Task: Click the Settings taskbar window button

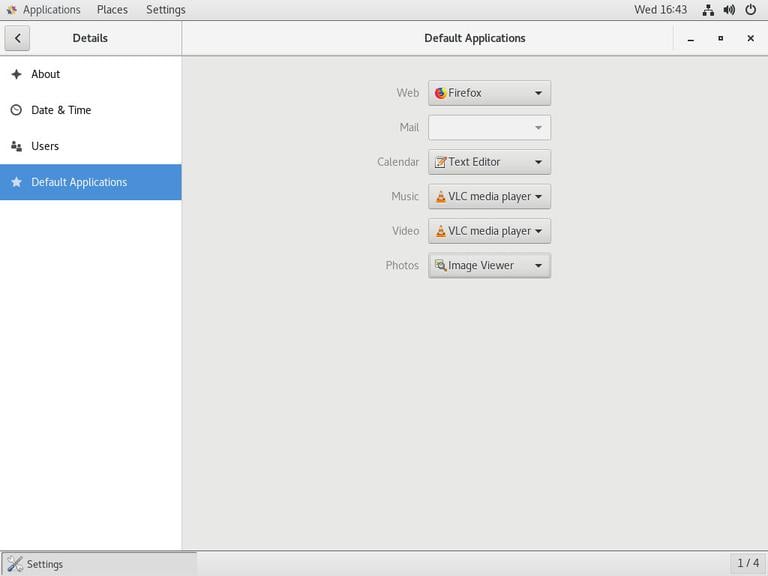Action: [x=99, y=564]
